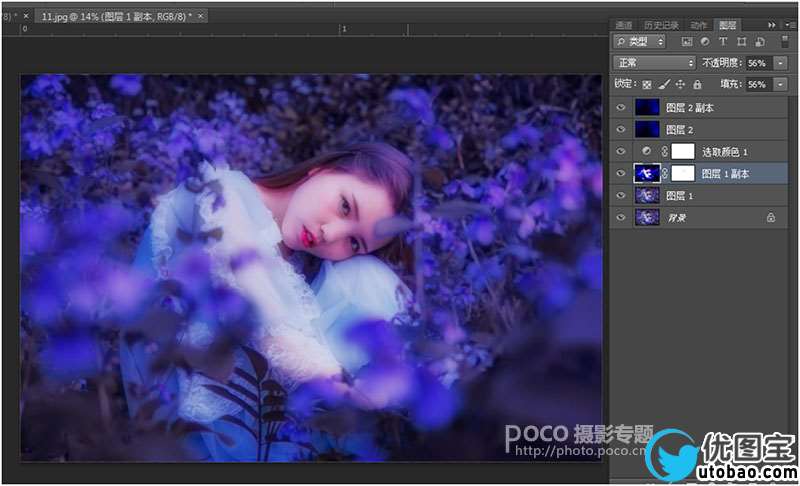Viewport: 800px width, 486px height.
Task: Close the 11.jpg document tab
Action: click(x=201, y=16)
